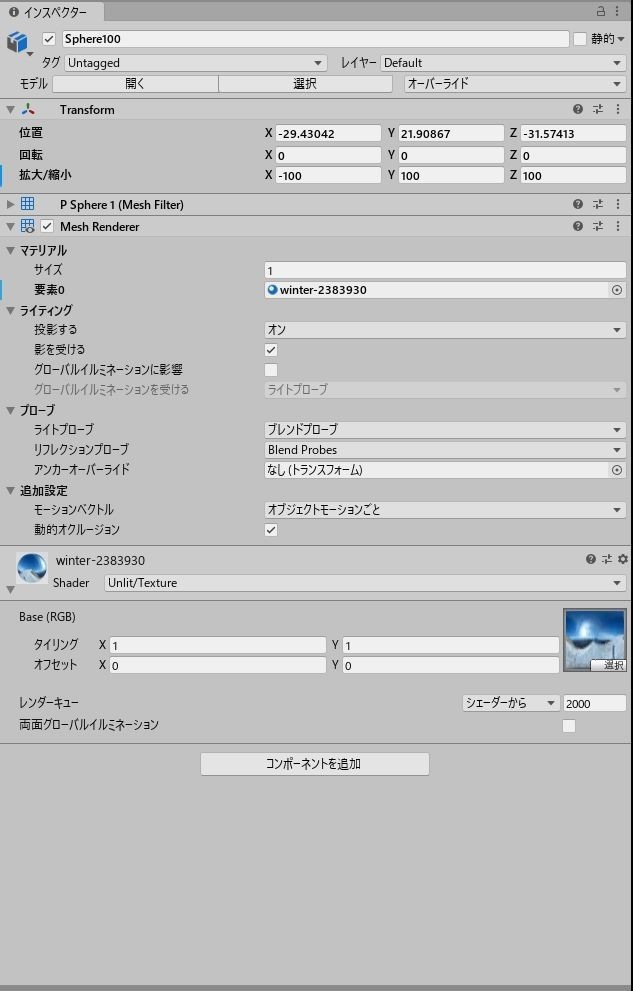The width and height of the screenshot is (633, 991).
Task: Collapse the マテリアル section
Action: [10, 250]
